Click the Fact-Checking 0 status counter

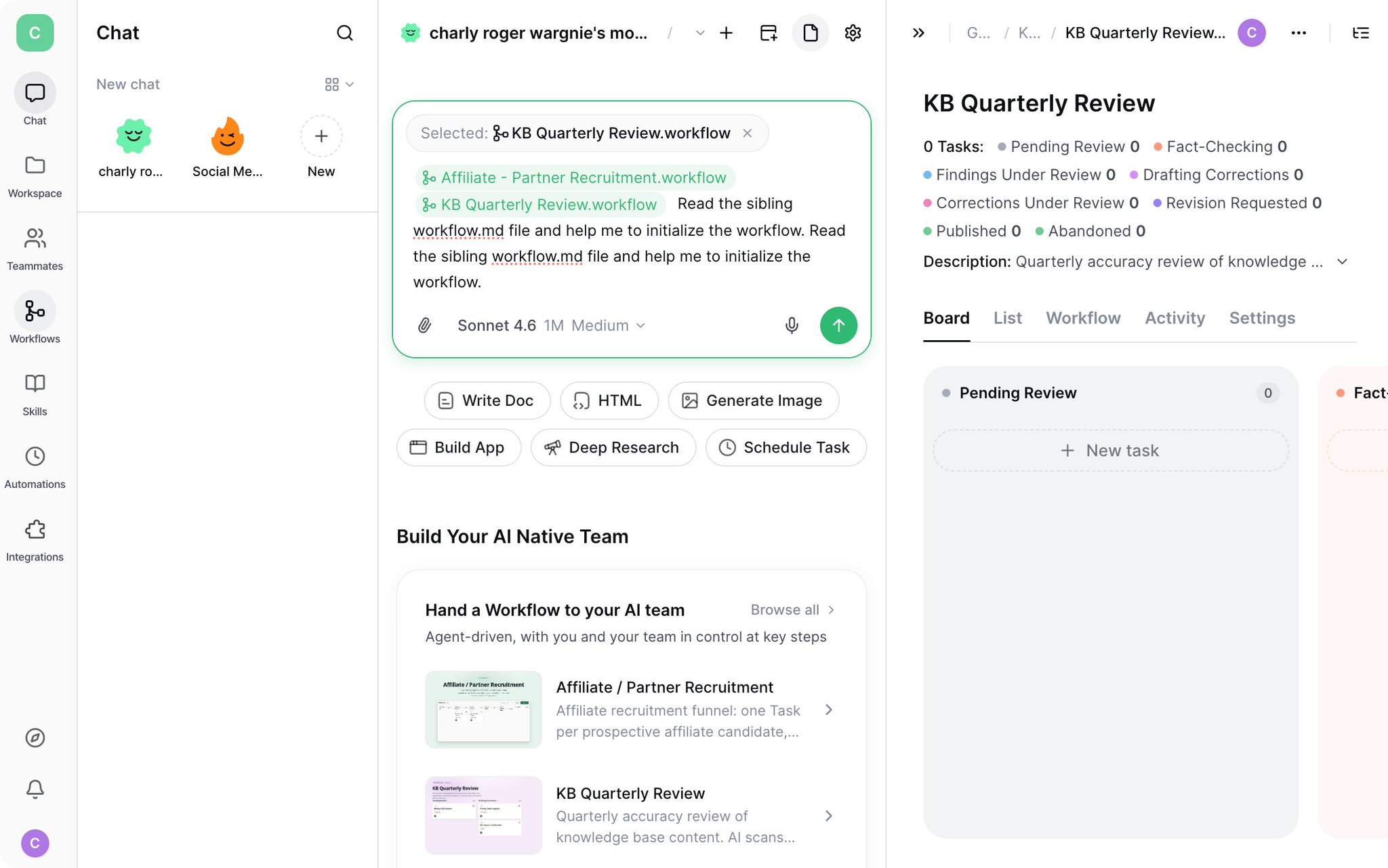click(1220, 146)
